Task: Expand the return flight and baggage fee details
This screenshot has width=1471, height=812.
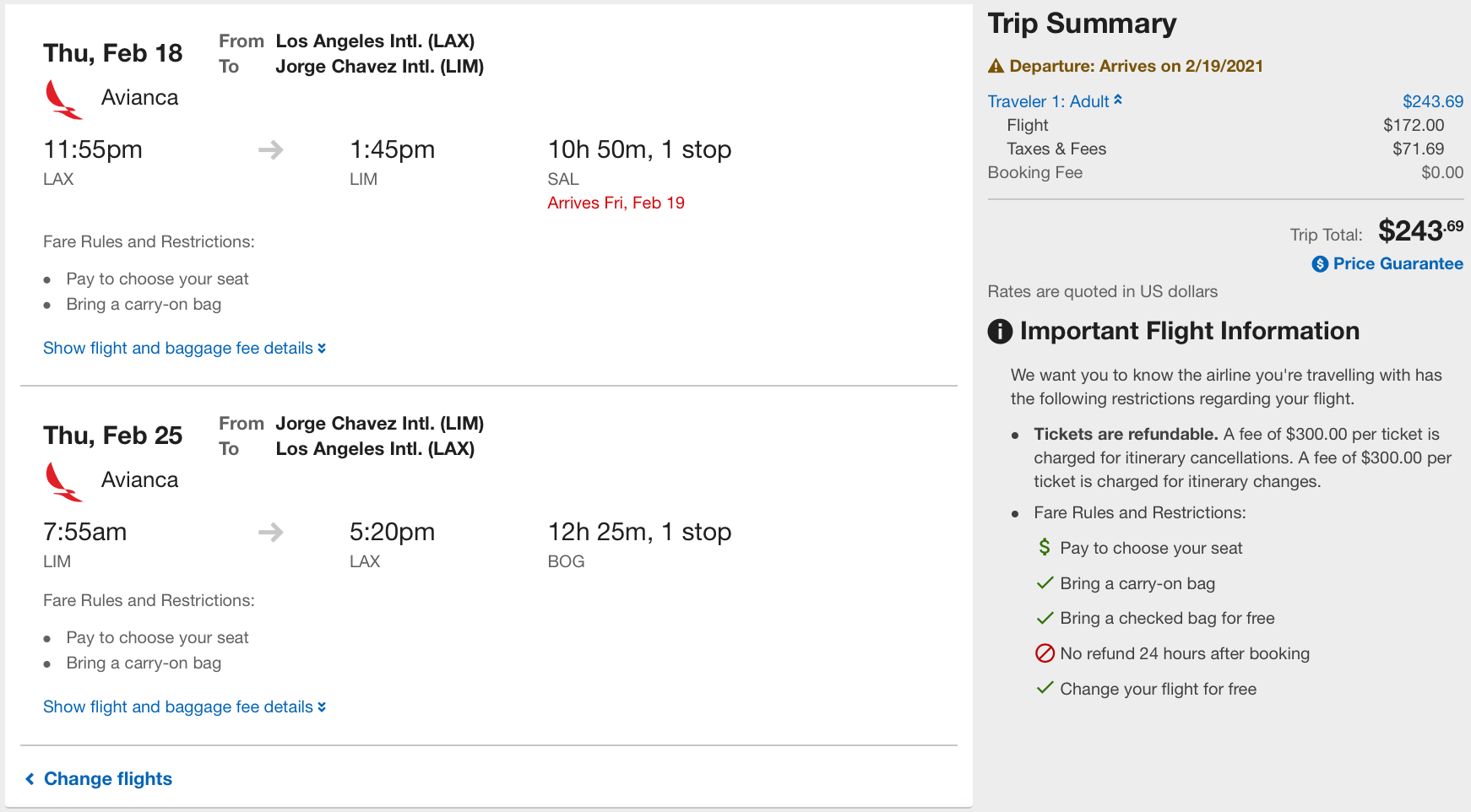Action: 184,707
